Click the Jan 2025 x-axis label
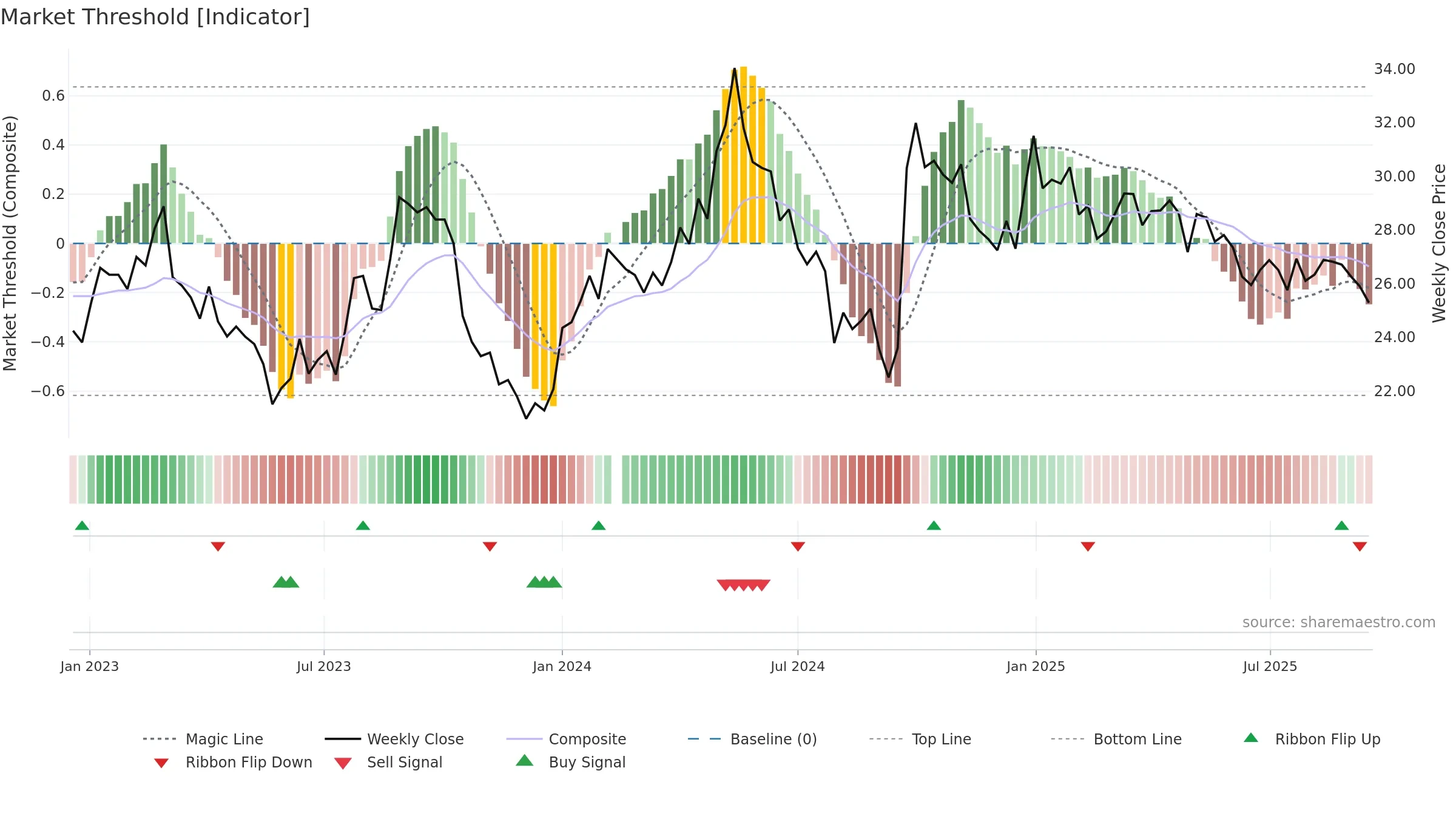The image size is (1456, 819). coord(1036,667)
